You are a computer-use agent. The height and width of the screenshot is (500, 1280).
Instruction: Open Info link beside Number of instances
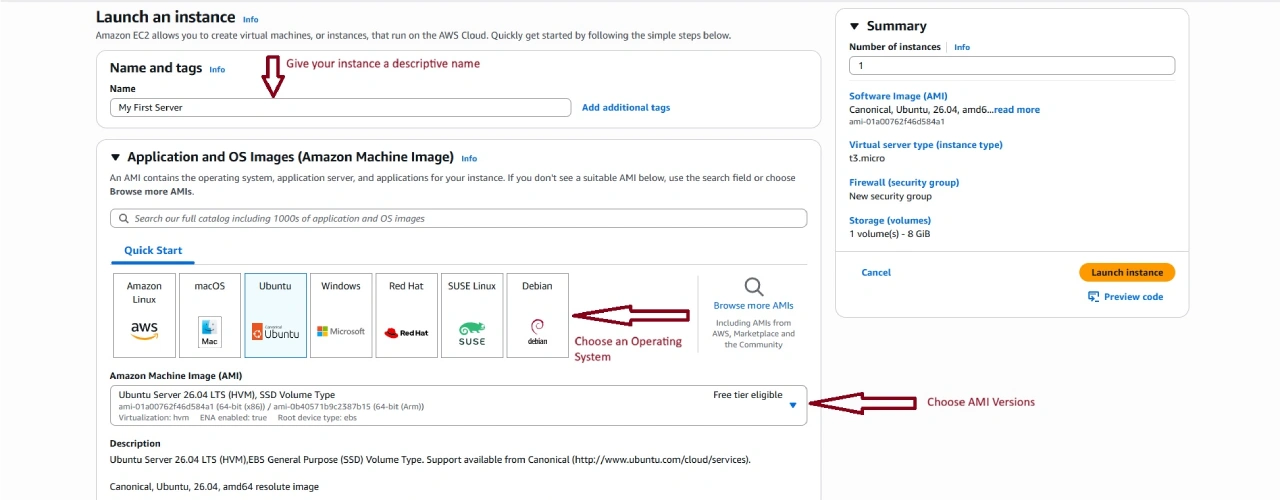(x=962, y=47)
